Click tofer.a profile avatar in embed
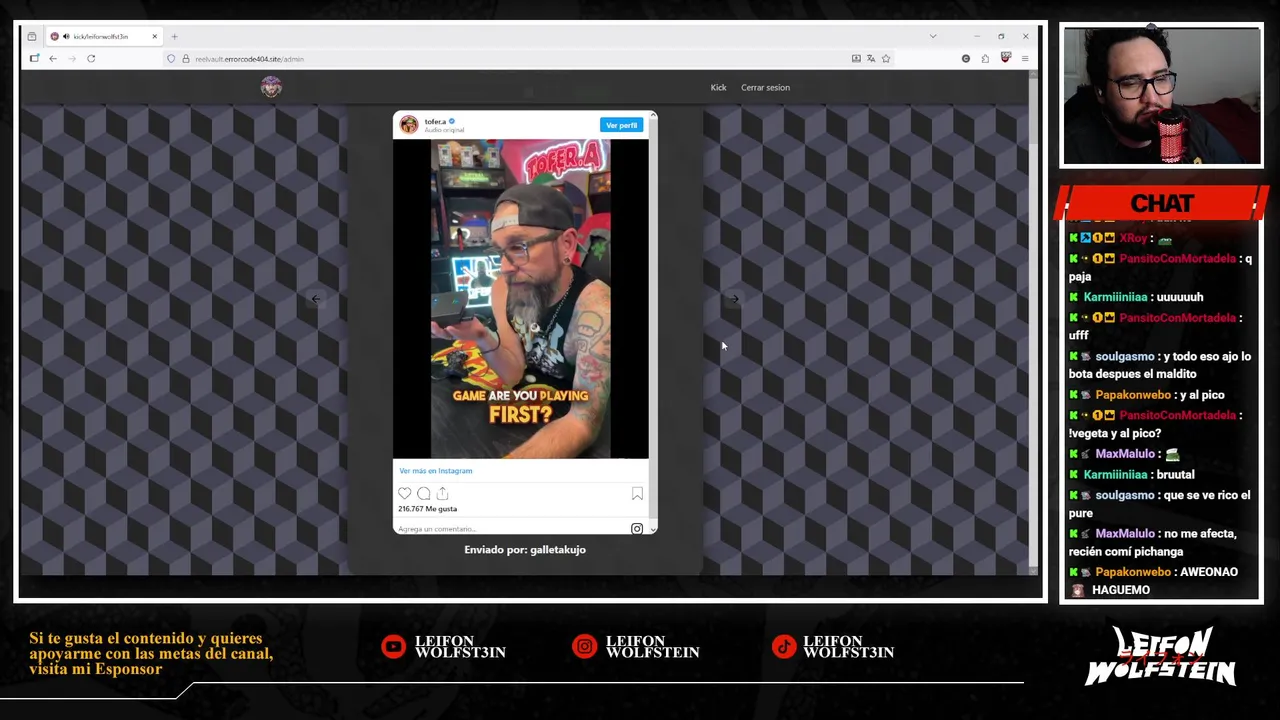The image size is (1280, 720). [409, 124]
